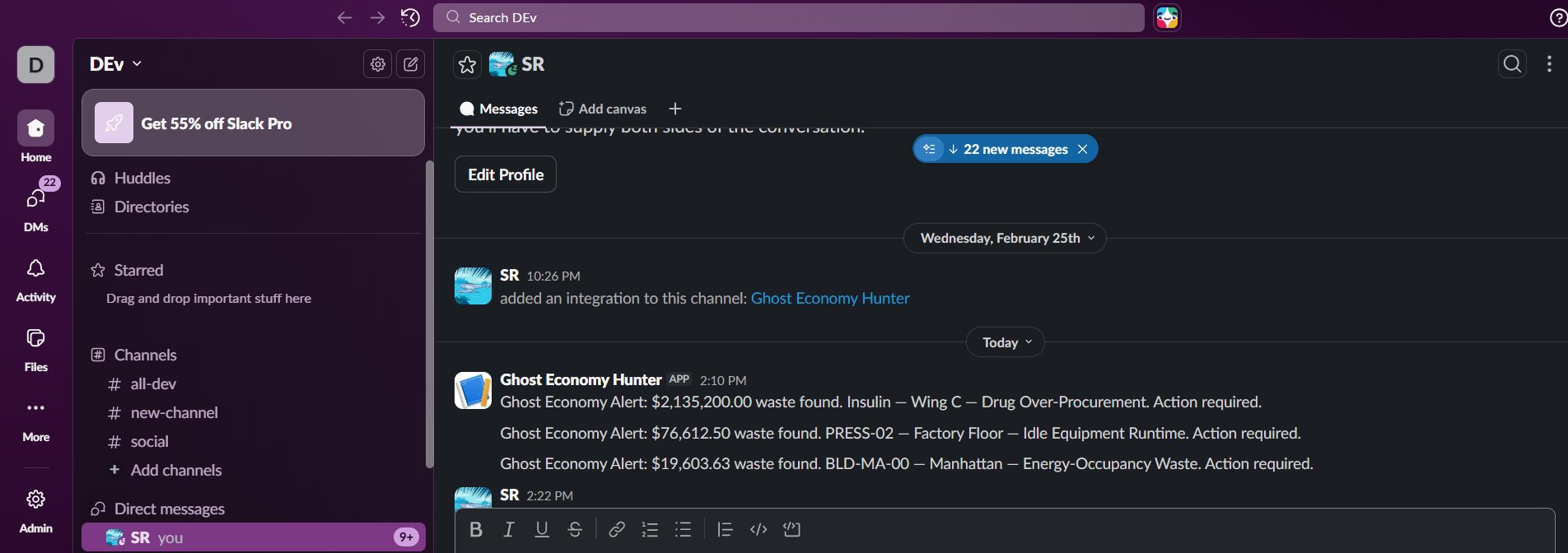Click the BLD-MA-00 Manhattan alert message
Image resolution: width=1568 pixels, height=553 pixels.
906,463
